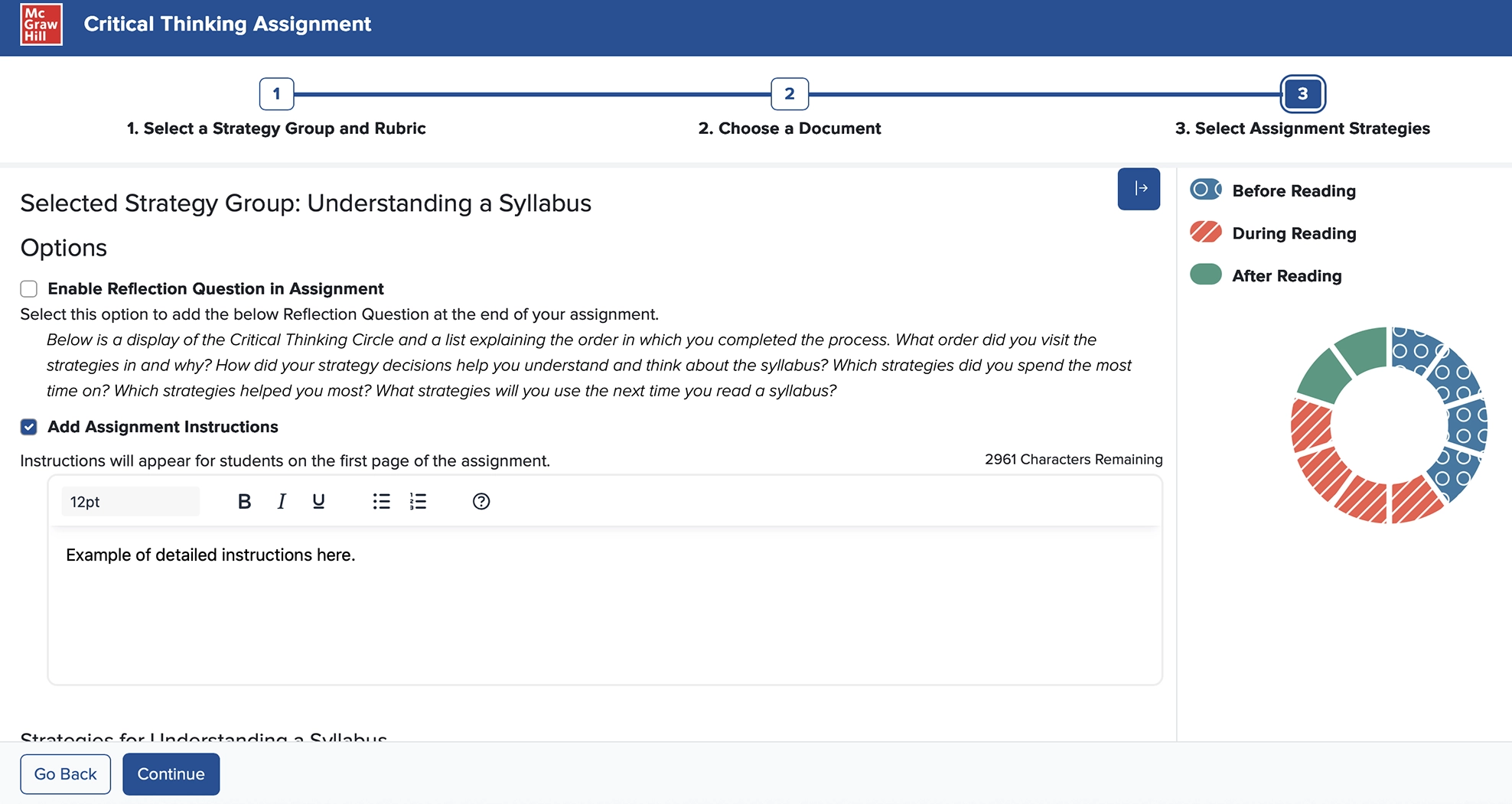1512x804 pixels.
Task: Apply italic formatting in the instructions editor
Action: (x=281, y=501)
